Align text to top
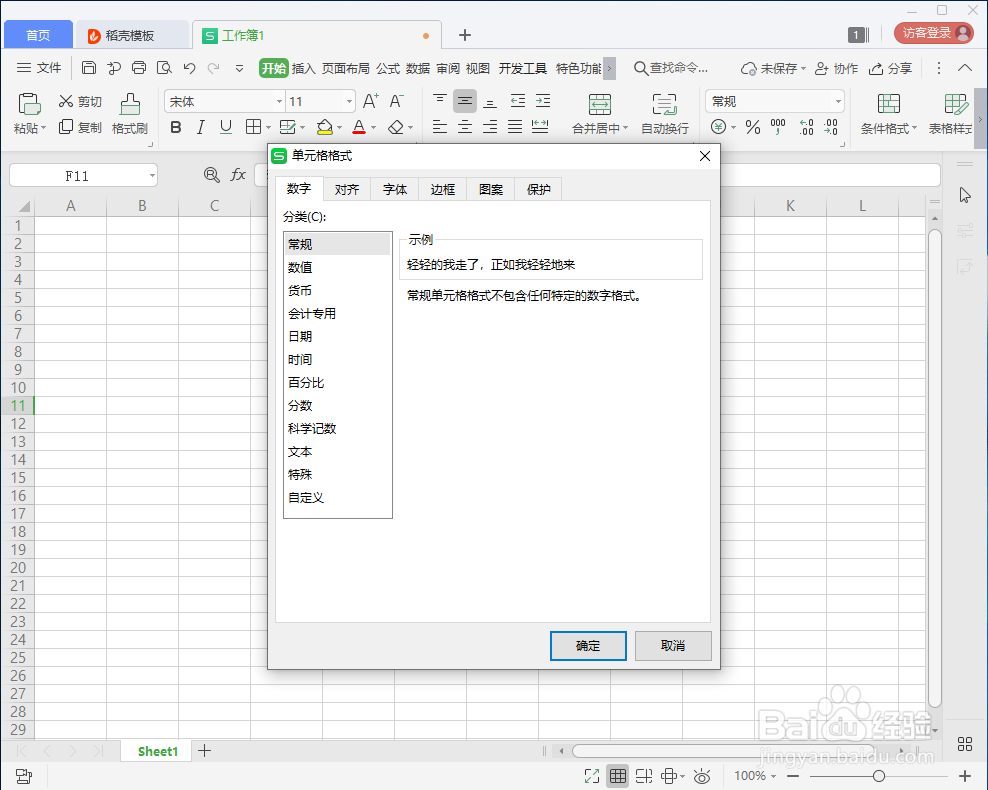 [440, 101]
